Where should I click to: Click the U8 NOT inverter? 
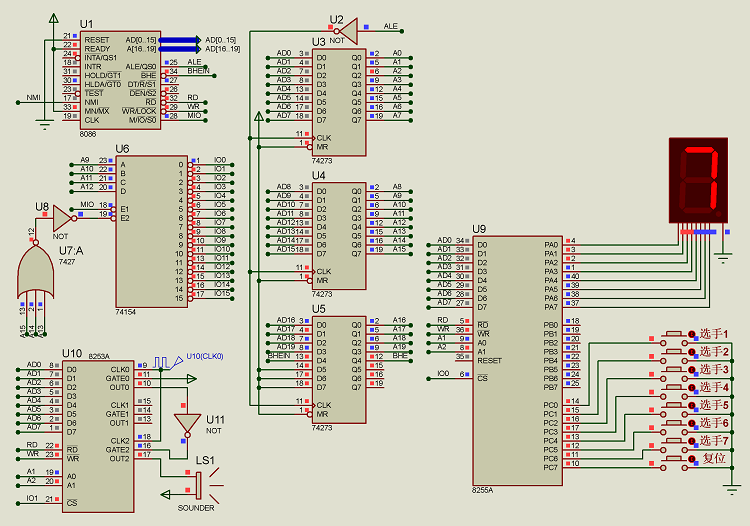pyautogui.click(x=64, y=218)
